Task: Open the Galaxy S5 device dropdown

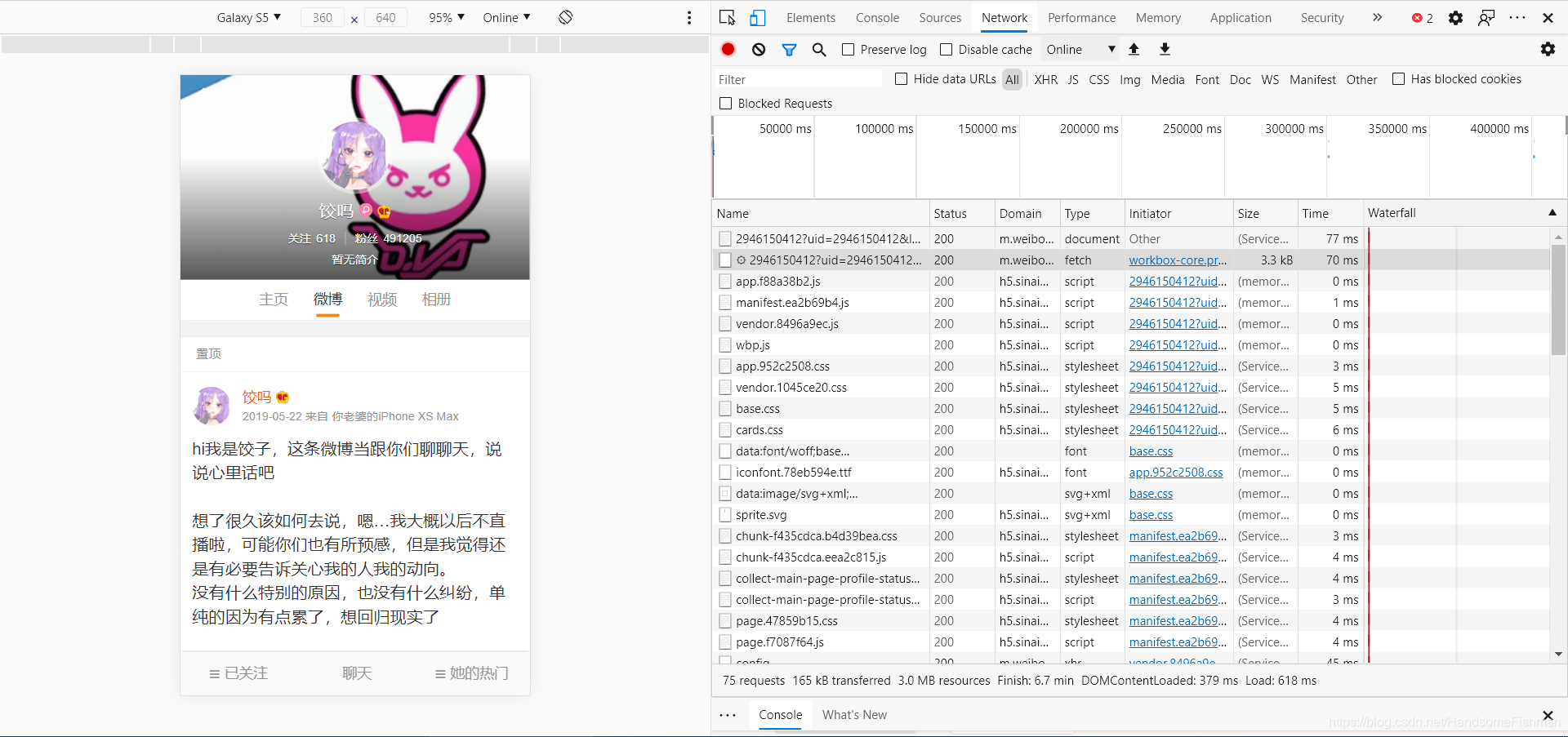Action: [x=248, y=17]
